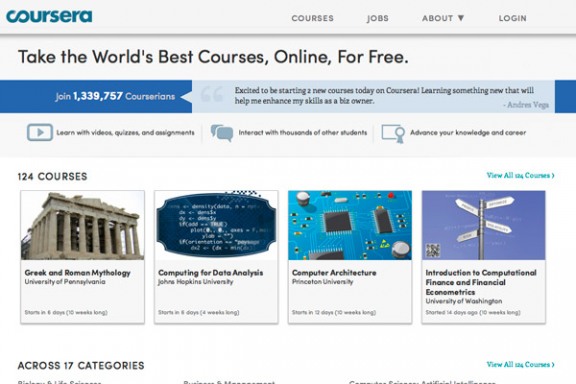Click View All link beside categories heading
This screenshot has height=384, width=576.
pyautogui.click(x=520, y=365)
